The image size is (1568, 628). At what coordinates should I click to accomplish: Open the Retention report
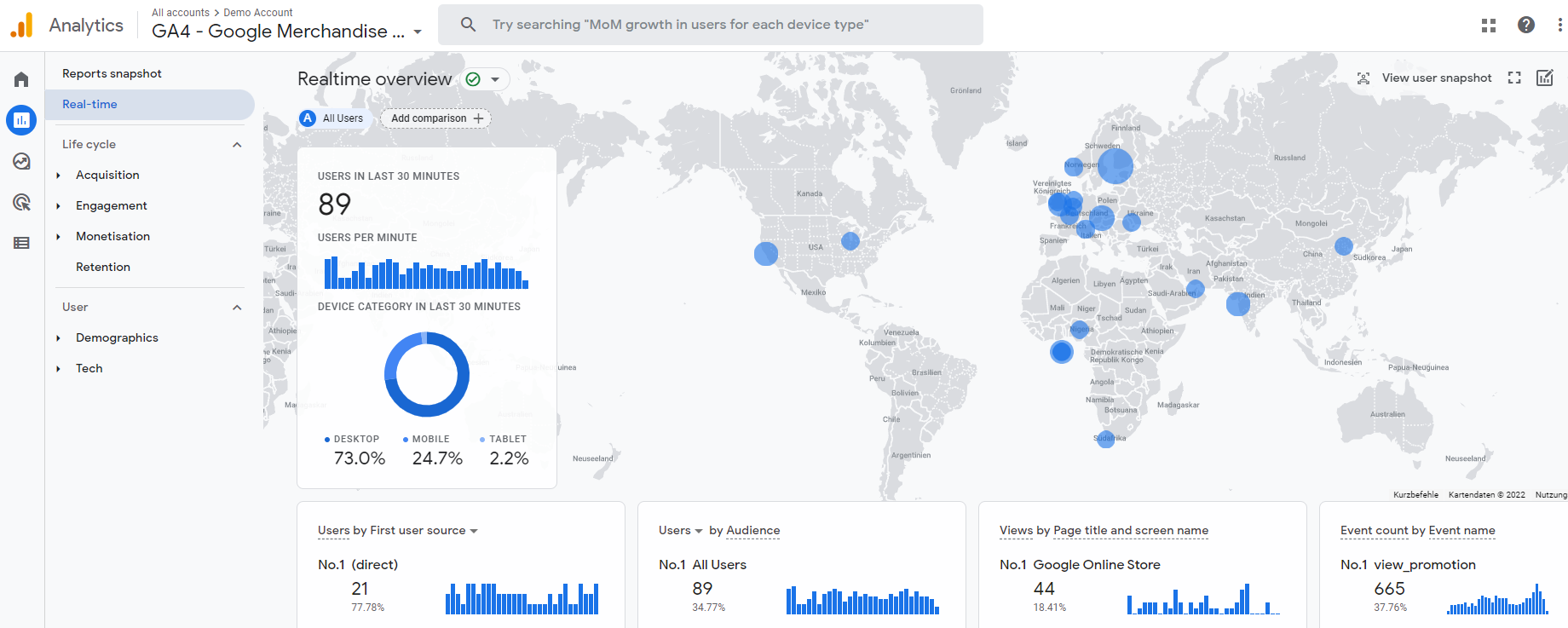103,267
